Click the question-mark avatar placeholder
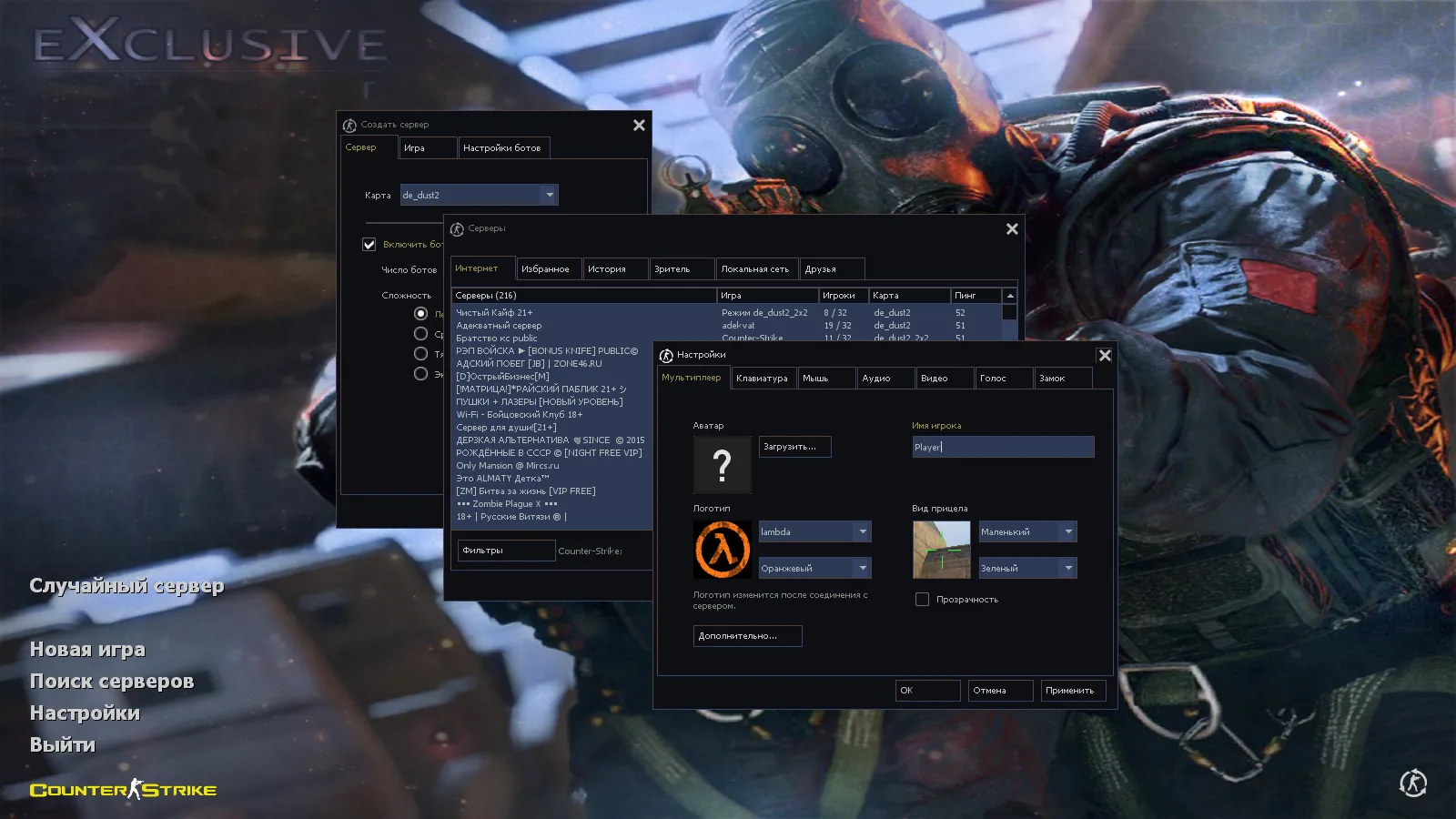This screenshot has height=819, width=1456. pyautogui.click(x=722, y=464)
